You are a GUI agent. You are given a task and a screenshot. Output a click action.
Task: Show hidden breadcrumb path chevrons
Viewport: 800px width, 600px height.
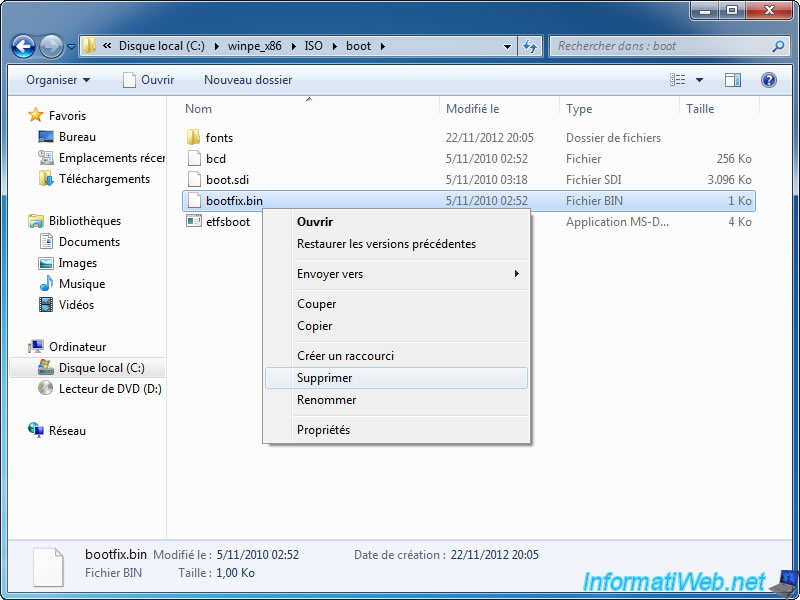click(107, 46)
